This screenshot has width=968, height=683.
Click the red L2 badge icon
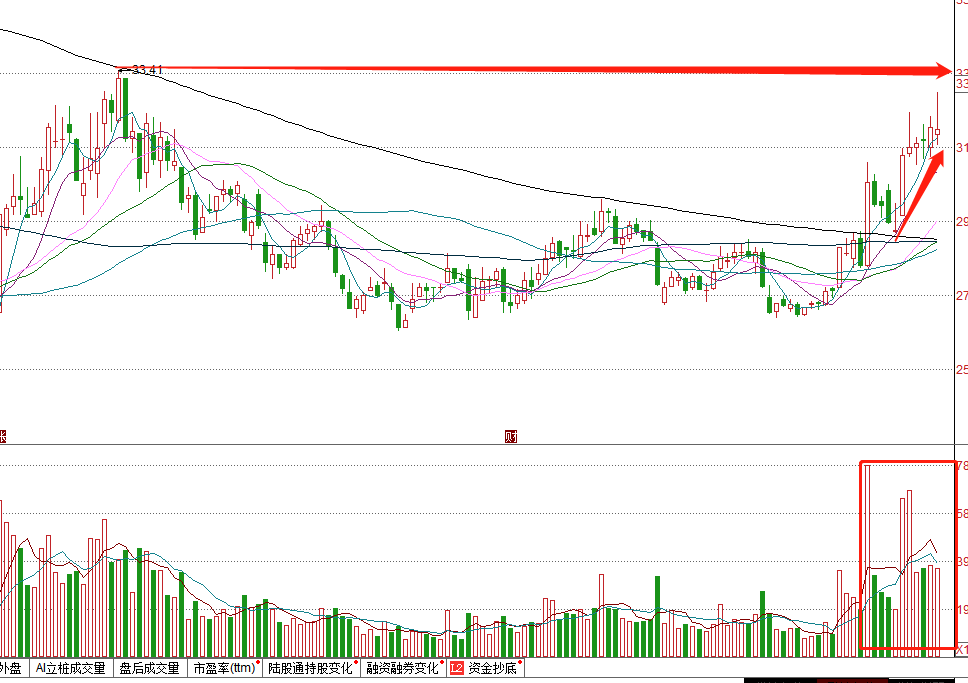[457, 668]
